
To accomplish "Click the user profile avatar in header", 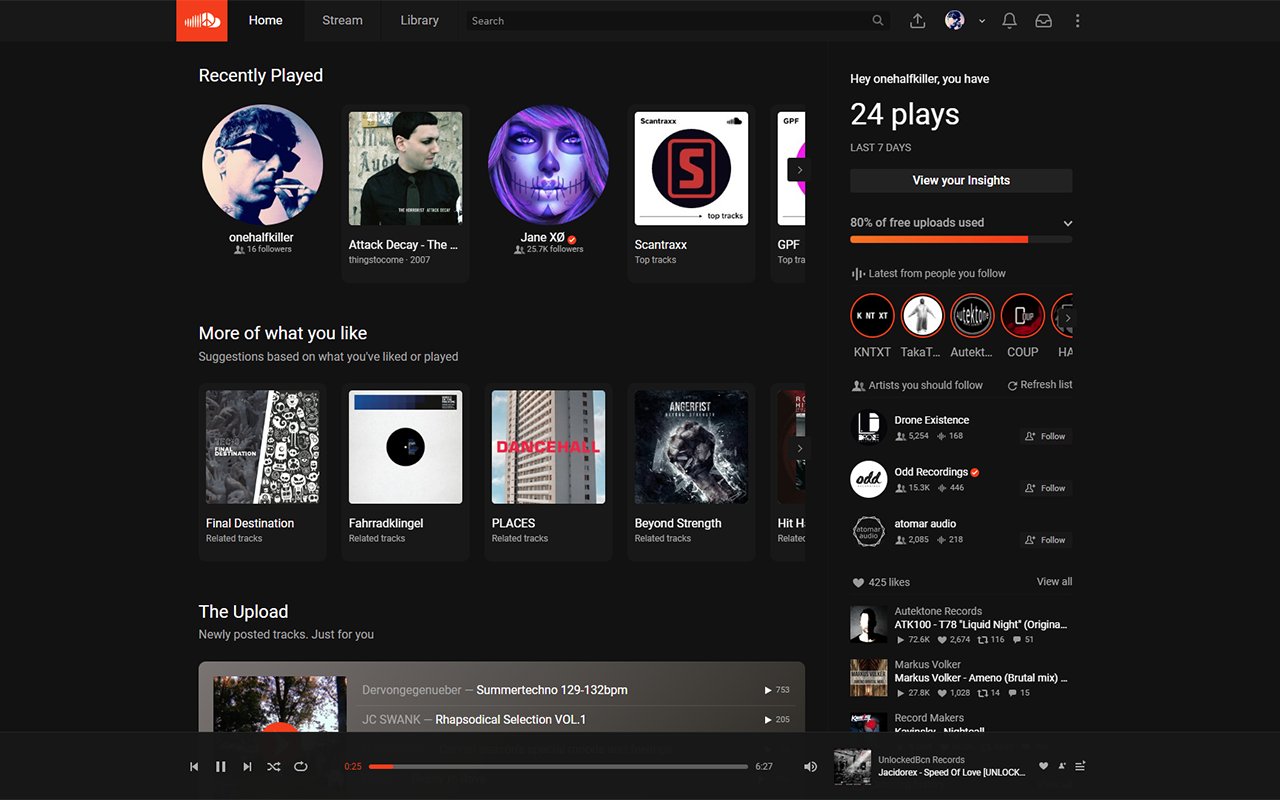I will (955, 20).
